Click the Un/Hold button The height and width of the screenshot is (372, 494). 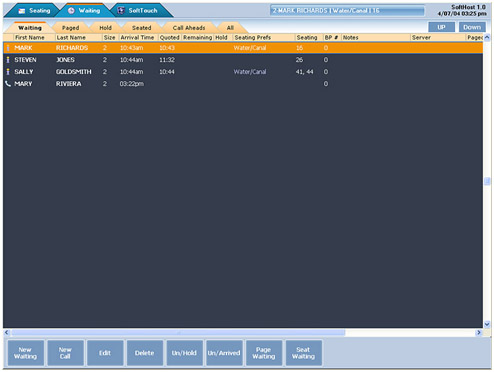click(184, 353)
